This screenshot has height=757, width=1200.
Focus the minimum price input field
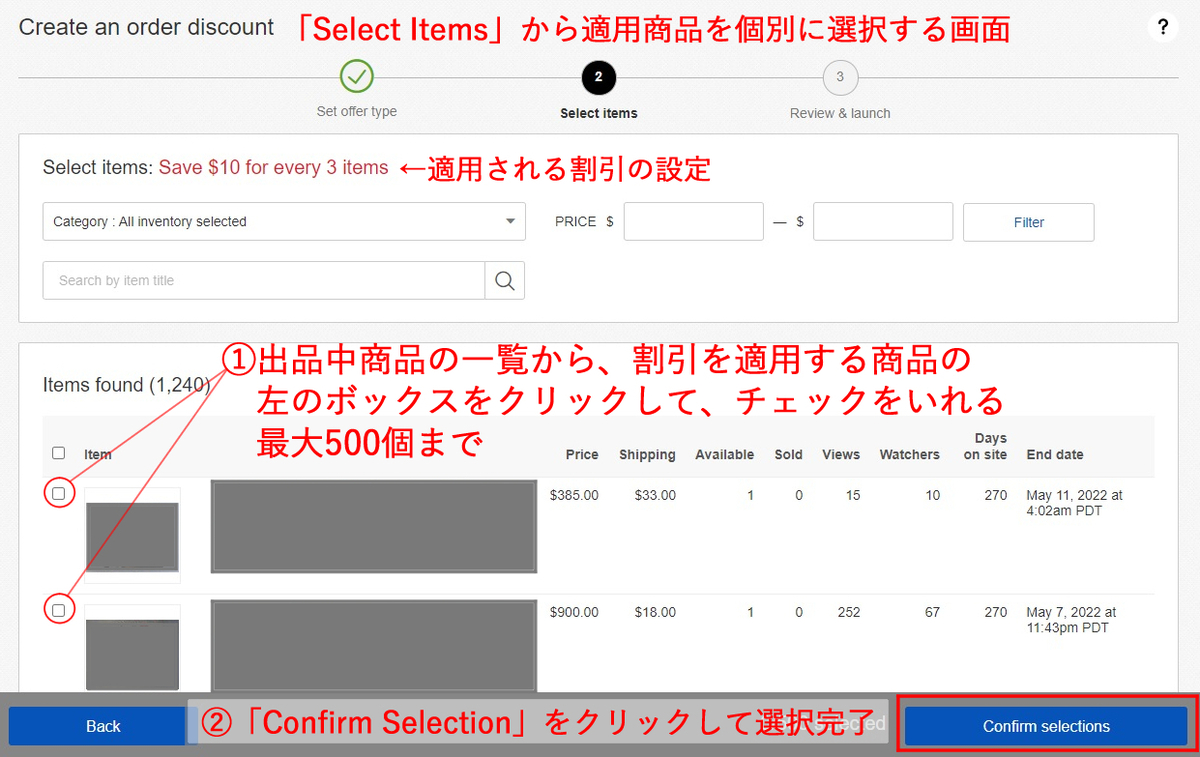tap(694, 221)
